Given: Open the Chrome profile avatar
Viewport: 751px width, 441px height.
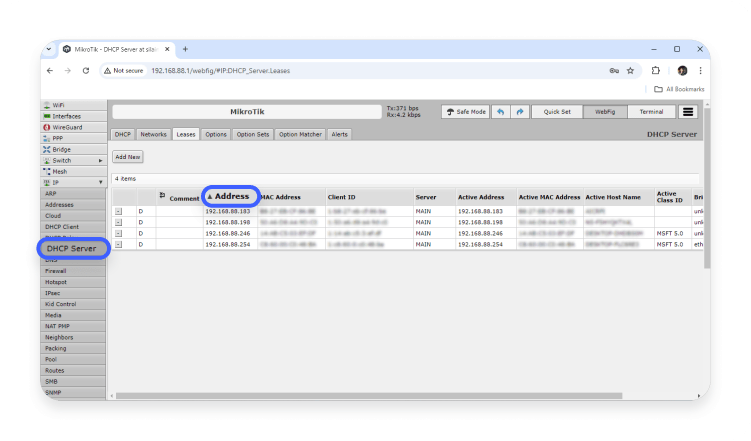Looking at the screenshot, I should point(683,70).
